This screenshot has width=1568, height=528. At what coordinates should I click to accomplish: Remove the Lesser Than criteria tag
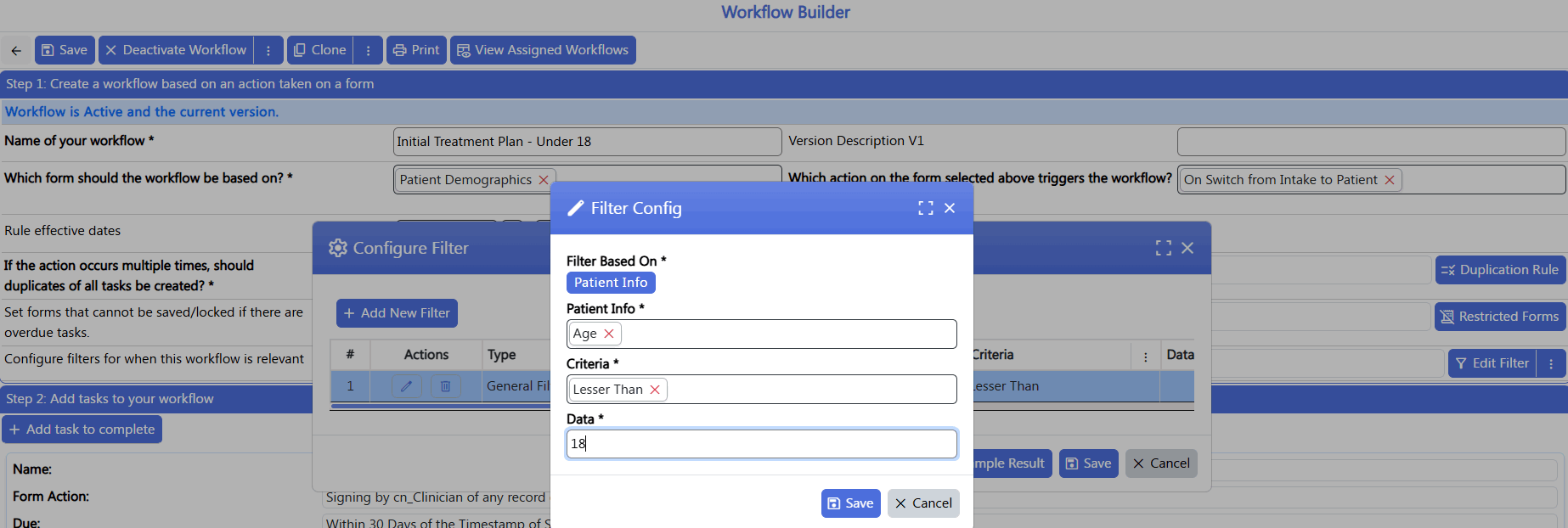coord(655,390)
